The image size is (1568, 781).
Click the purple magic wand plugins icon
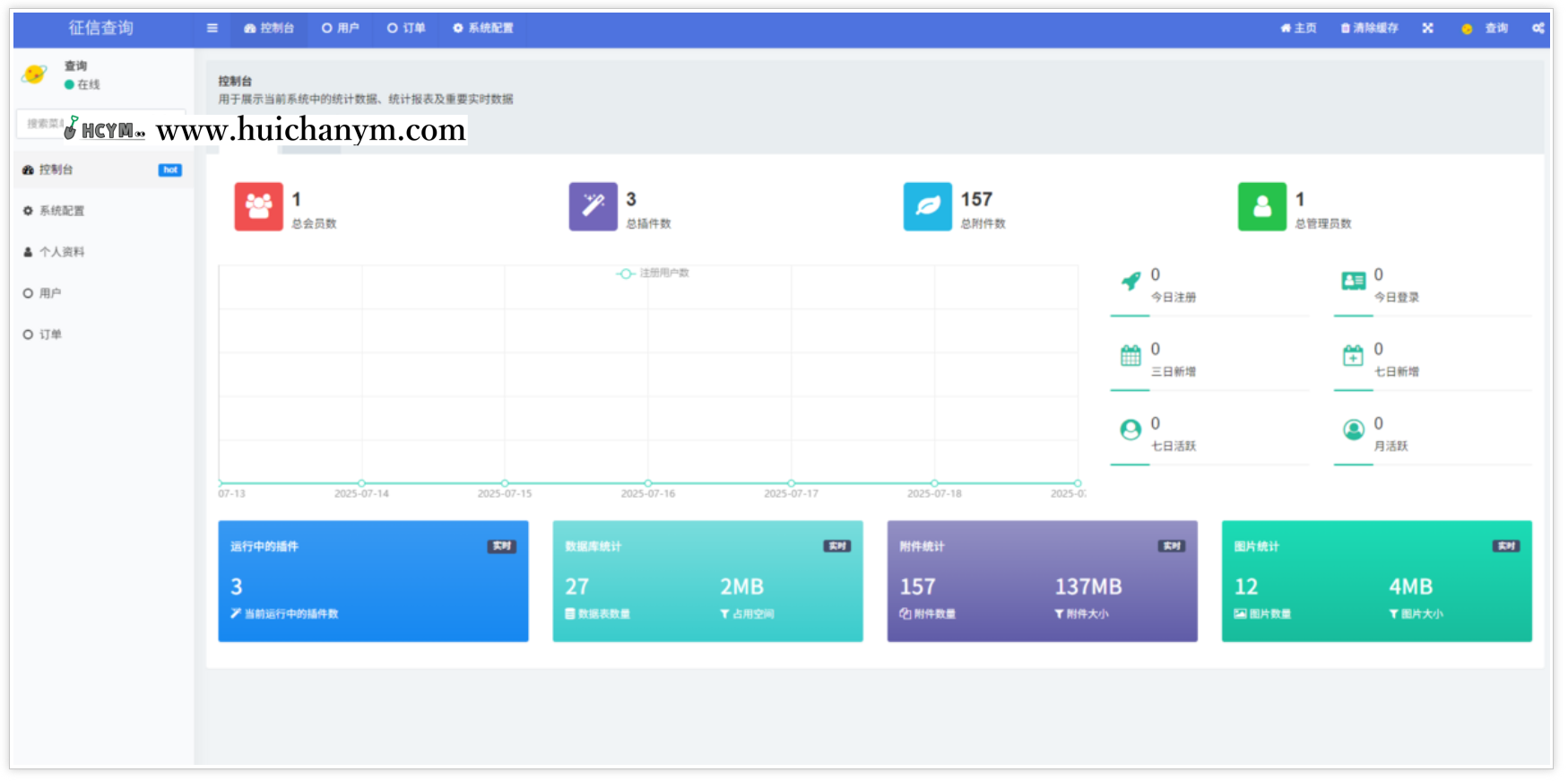coord(593,206)
